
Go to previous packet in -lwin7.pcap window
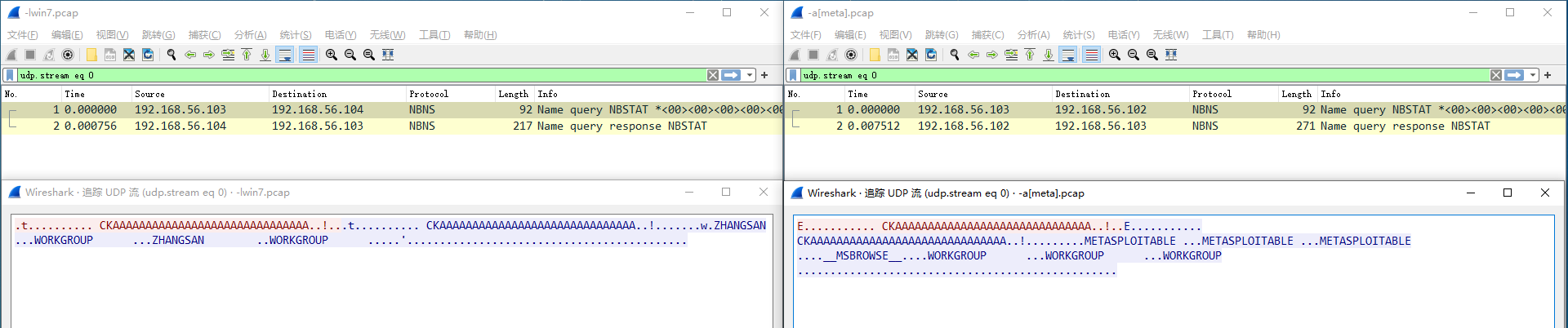(x=190, y=55)
